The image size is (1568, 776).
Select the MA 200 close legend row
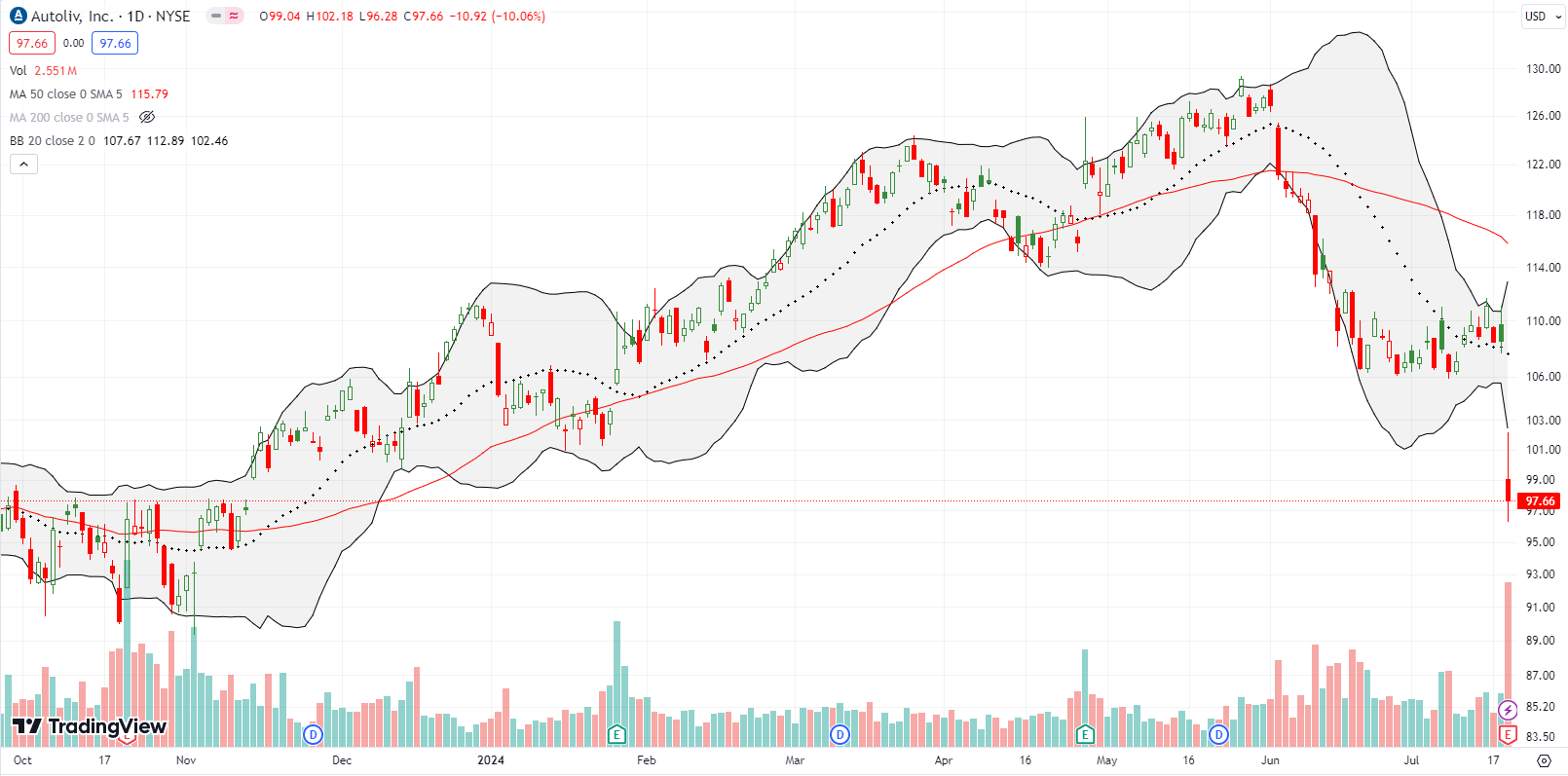tap(69, 118)
